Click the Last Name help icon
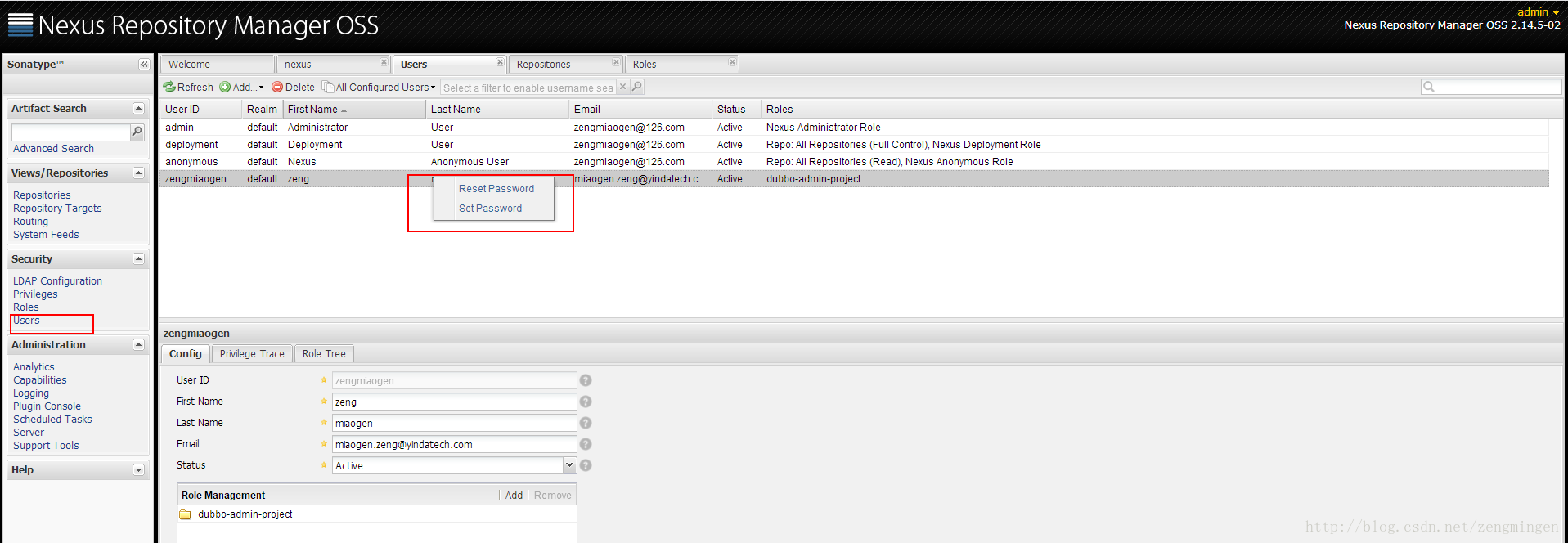Viewport: 1568px width, 543px height. [586, 423]
